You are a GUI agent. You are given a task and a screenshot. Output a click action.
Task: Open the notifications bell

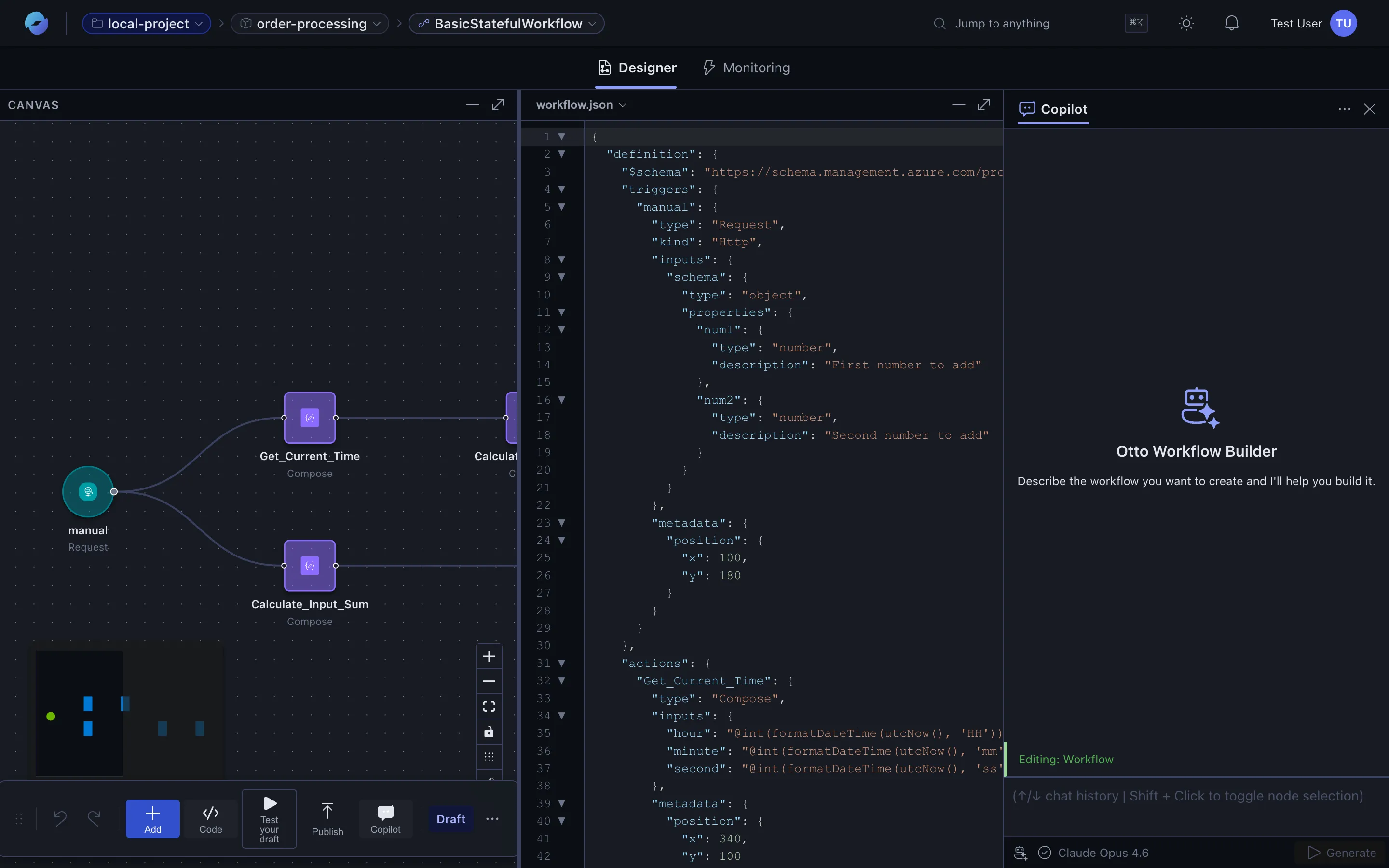coord(1231,24)
